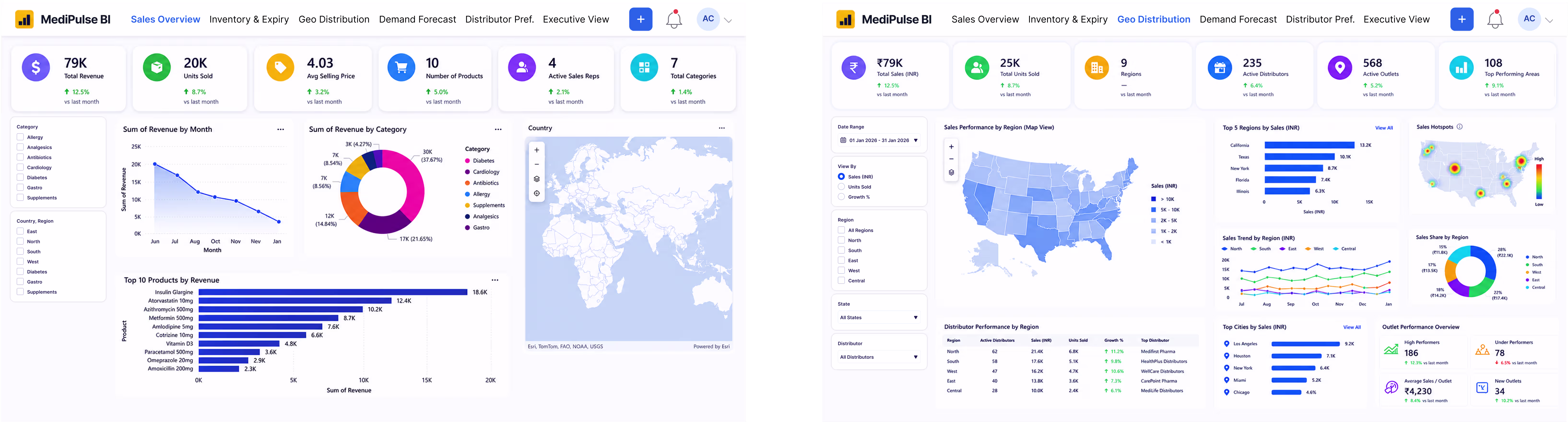Image resolution: width=1568 pixels, height=422 pixels.
Task: Choose the Growth % radio option
Action: [841, 197]
